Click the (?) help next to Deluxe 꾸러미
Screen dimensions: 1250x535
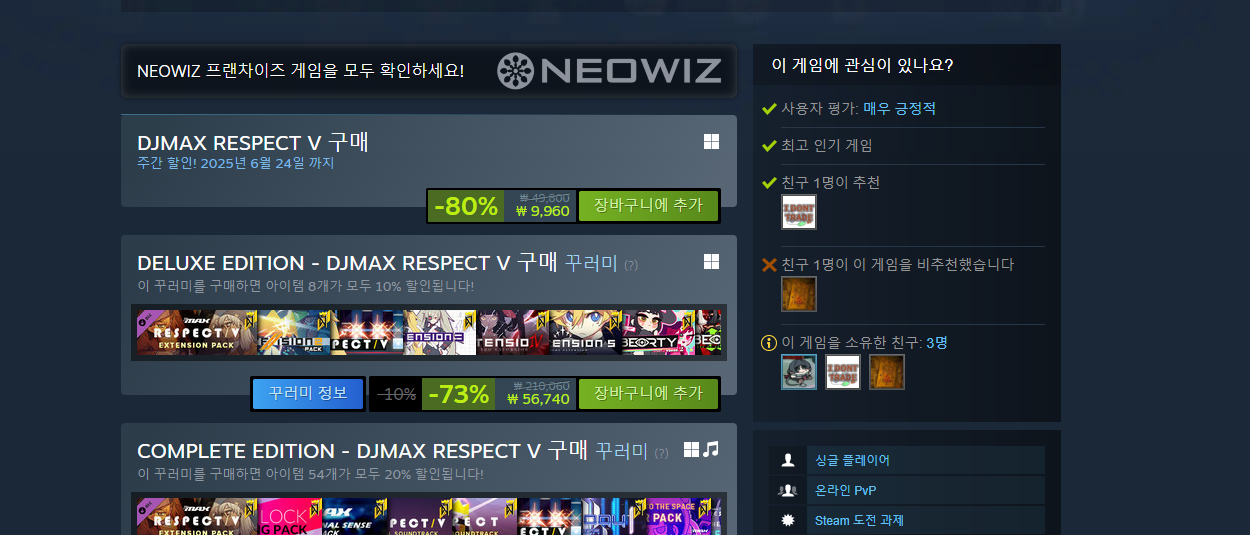[631, 265]
